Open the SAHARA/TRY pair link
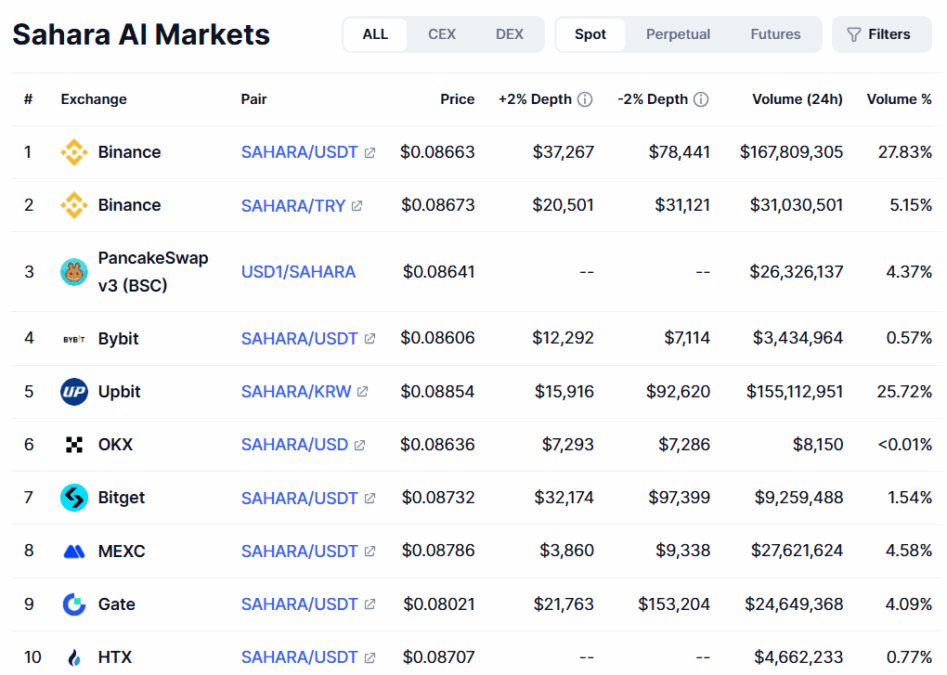 293,206
